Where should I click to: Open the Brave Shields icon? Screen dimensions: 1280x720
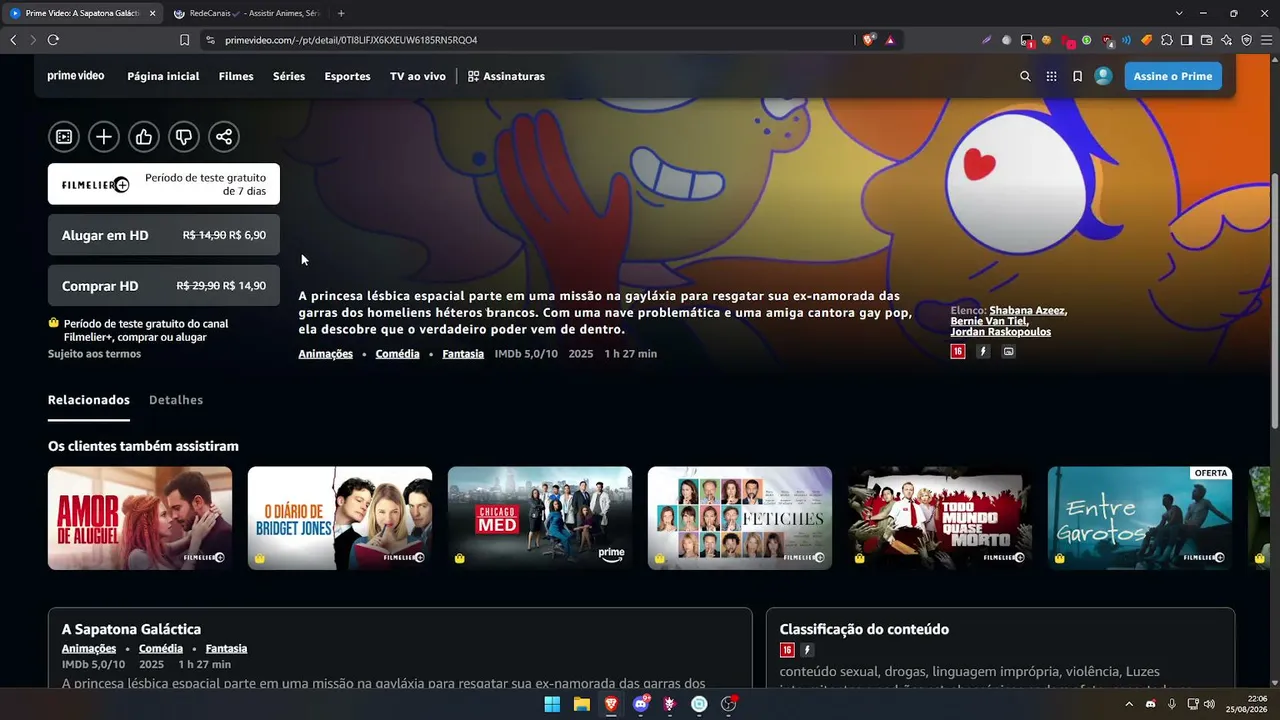(x=869, y=40)
